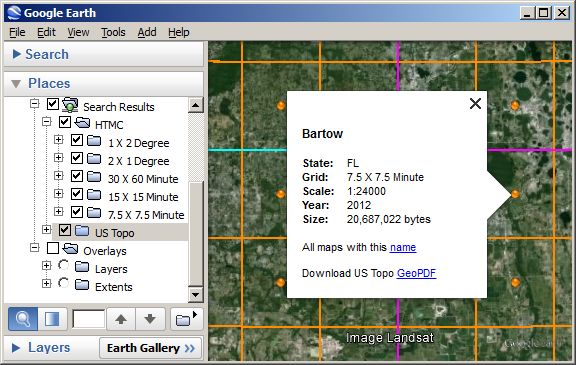Enable the Overlays checkbox

53,248
